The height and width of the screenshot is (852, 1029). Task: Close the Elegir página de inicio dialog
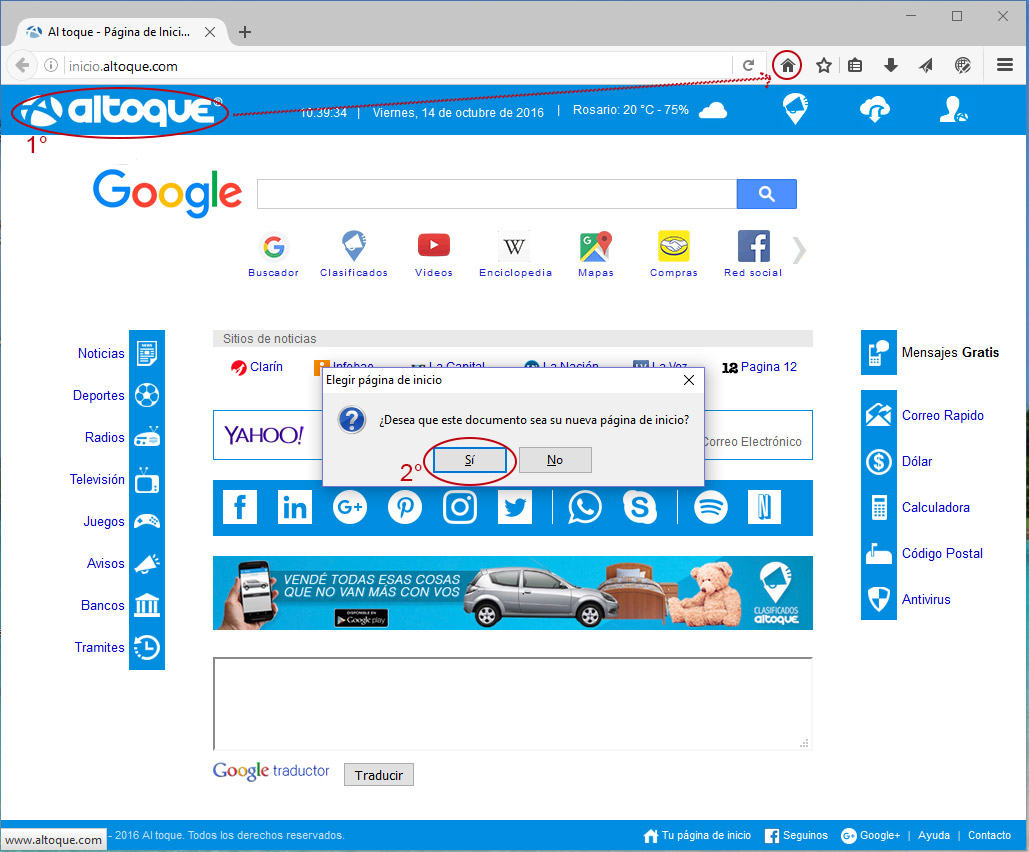pyautogui.click(x=689, y=380)
